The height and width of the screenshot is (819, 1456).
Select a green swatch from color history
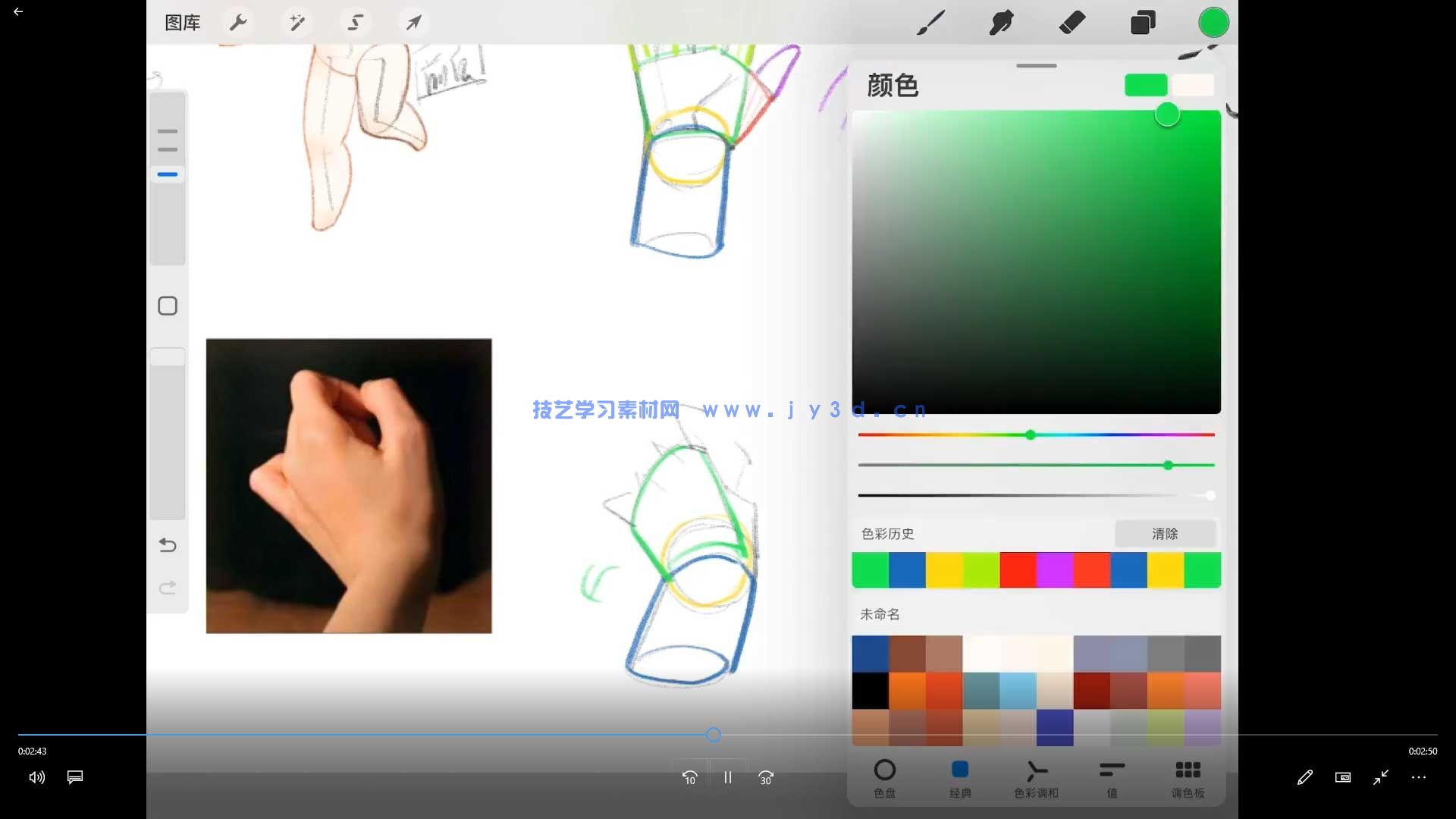871,570
